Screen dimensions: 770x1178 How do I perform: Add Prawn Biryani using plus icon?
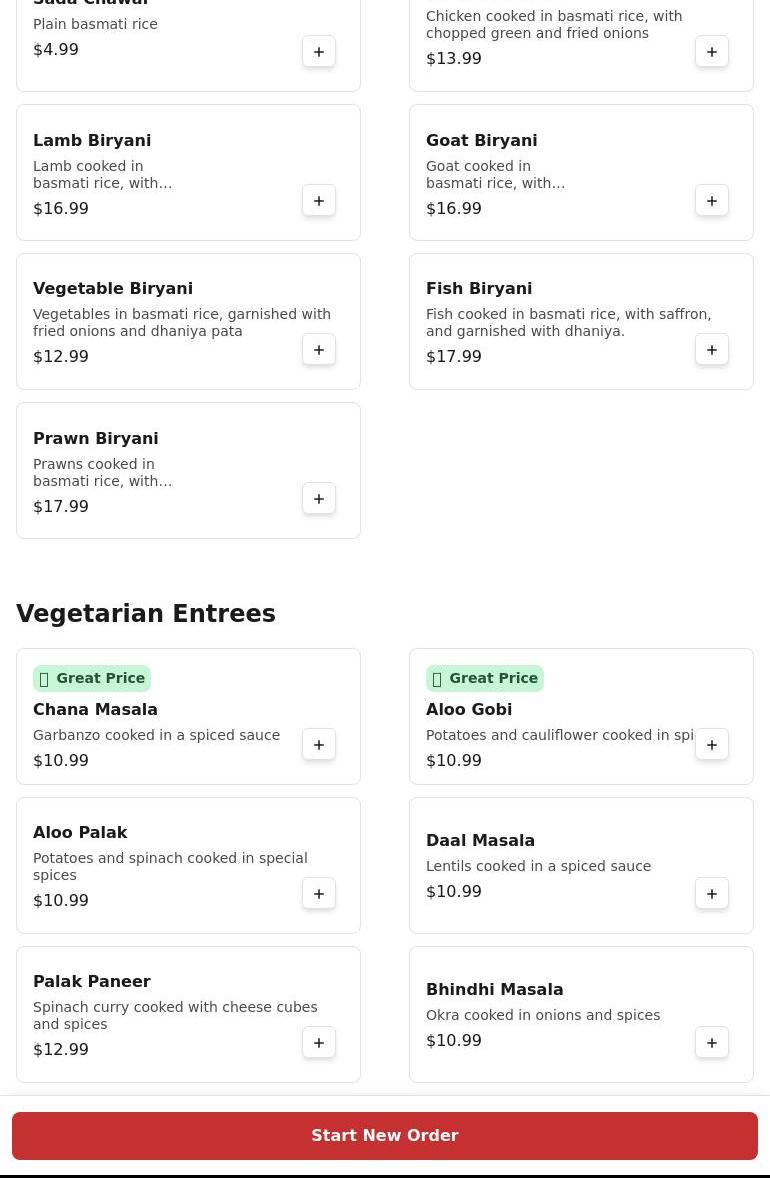319,499
